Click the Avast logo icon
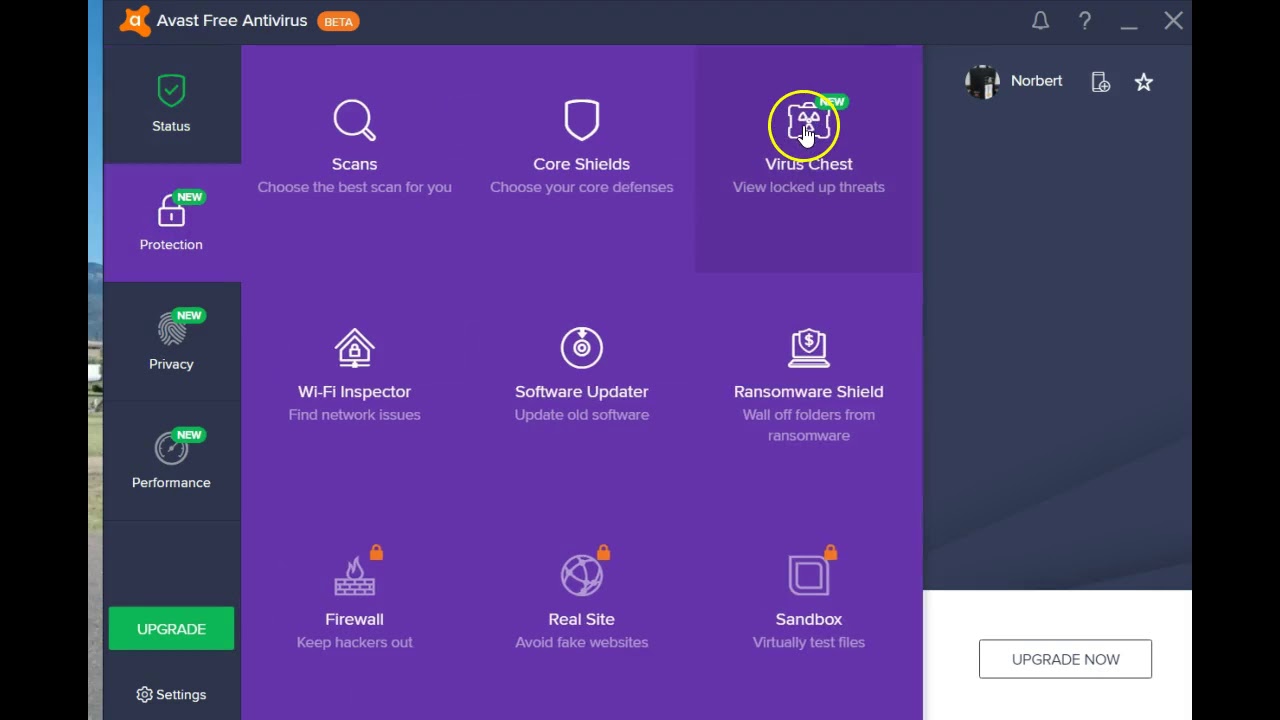1280x720 pixels. click(134, 21)
